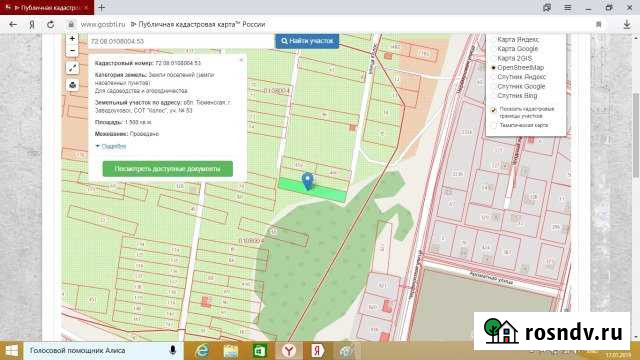
Task: Open the Store app on taskbar
Action: point(260,351)
